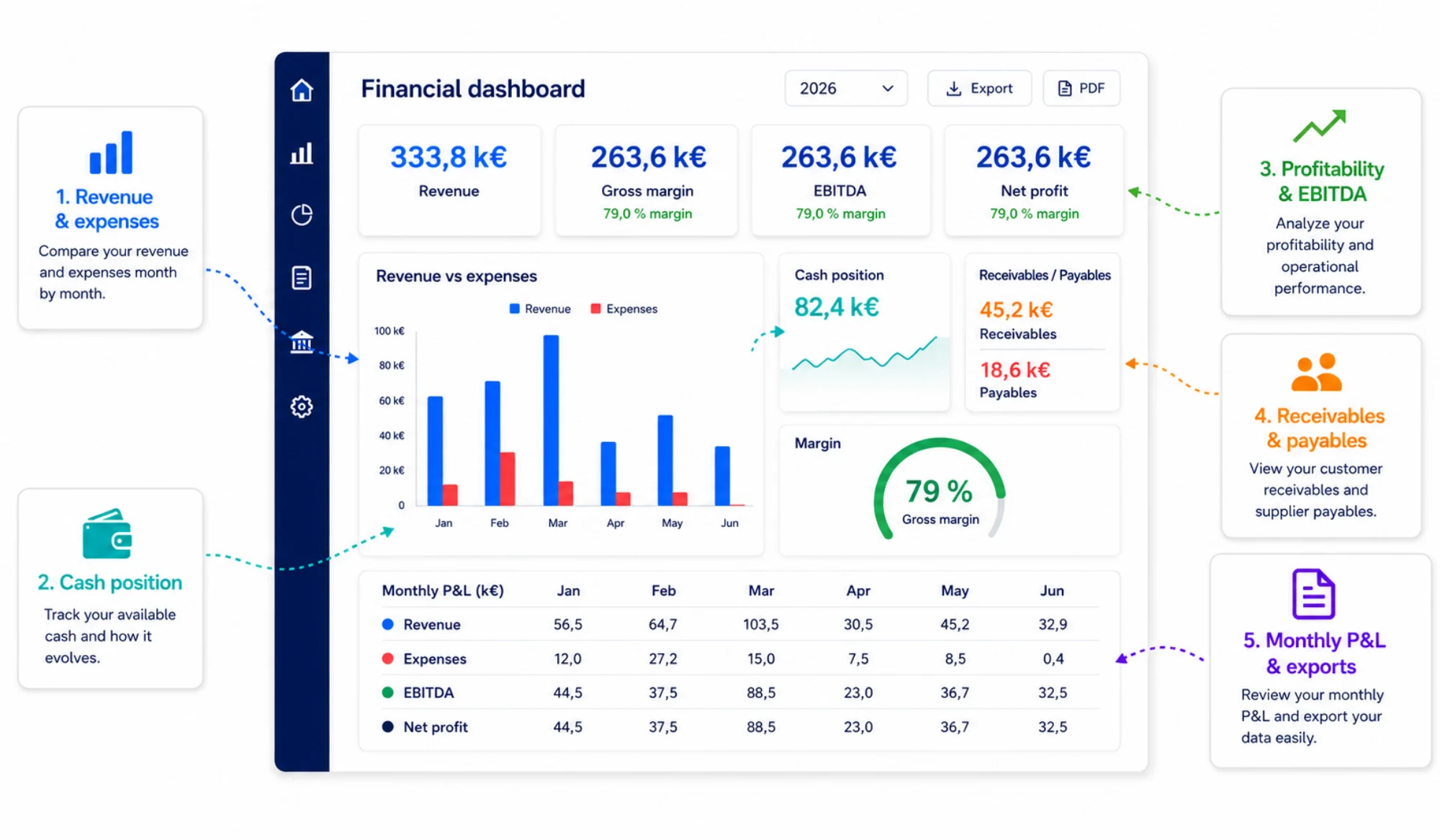Viewport: 1440px width, 840px height.
Task: Click the 45,2 k€ Receivables amount
Action: [x=1016, y=310]
